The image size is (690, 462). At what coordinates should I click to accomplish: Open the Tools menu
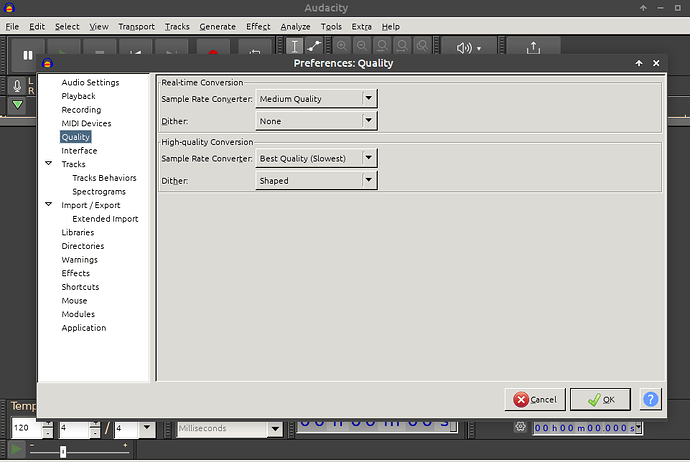point(331,26)
